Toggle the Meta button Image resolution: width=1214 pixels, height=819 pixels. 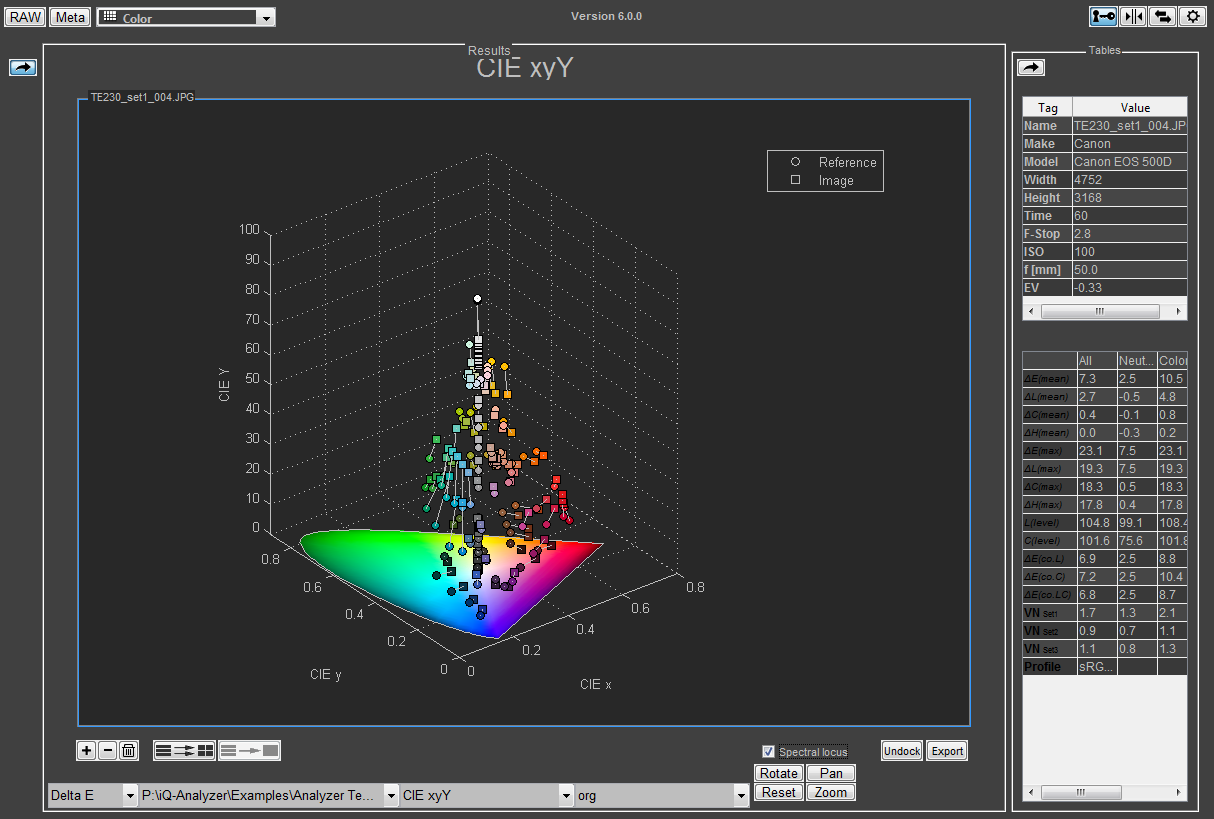70,17
